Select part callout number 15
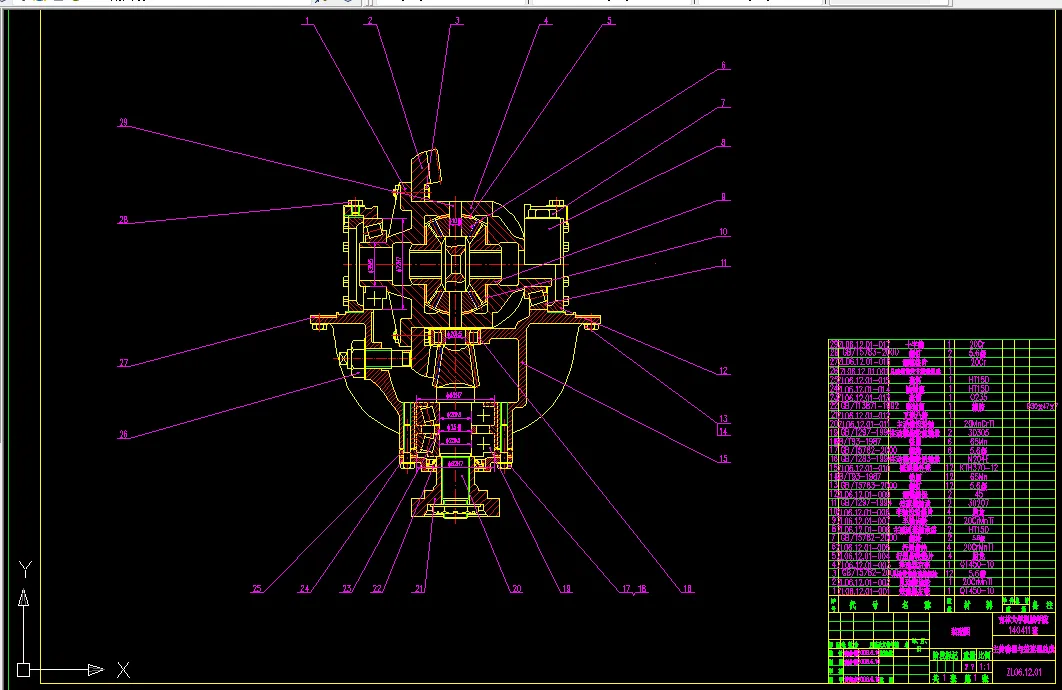1062x690 pixels. pyautogui.click(x=723, y=459)
